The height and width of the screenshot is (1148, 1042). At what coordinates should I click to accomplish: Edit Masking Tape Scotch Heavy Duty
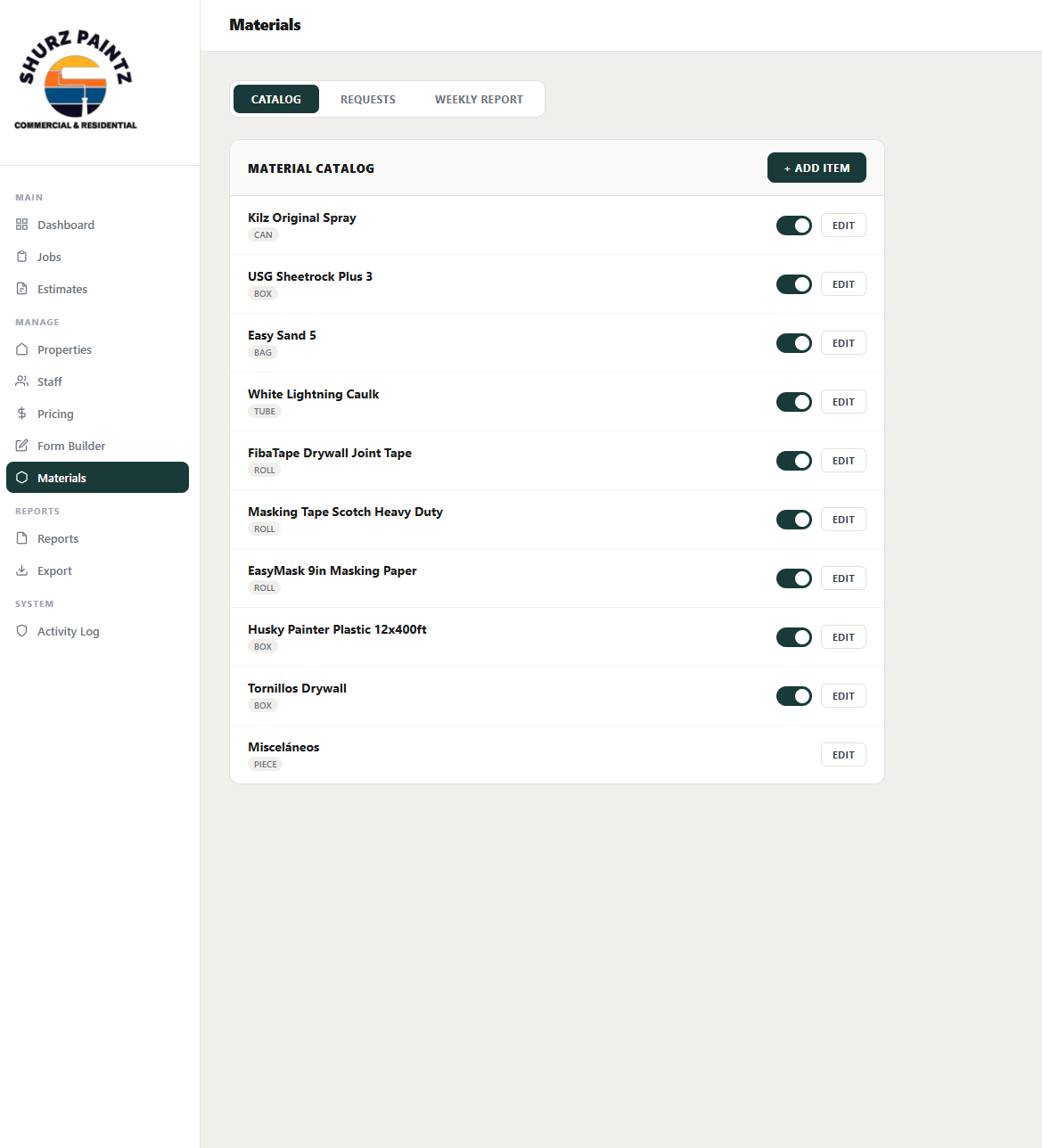coord(843,520)
